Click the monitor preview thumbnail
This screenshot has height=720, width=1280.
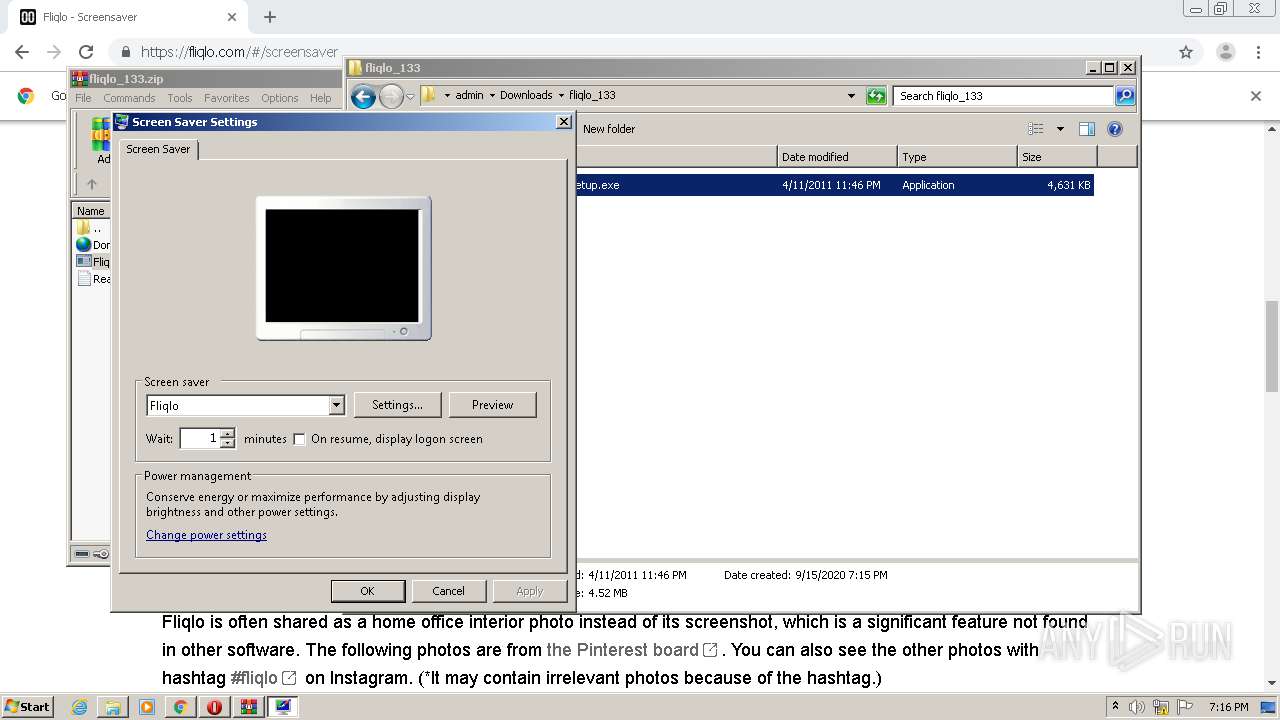click(x=343, y=268)
